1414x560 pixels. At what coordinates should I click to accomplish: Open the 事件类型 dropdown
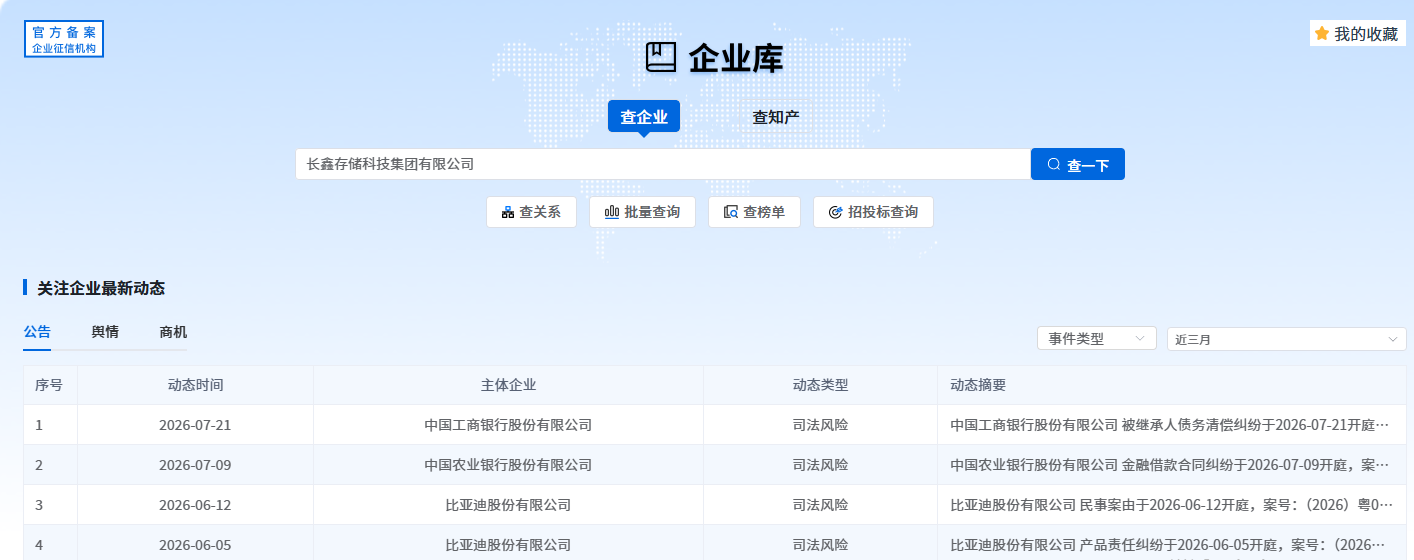tap(1097, 339)
